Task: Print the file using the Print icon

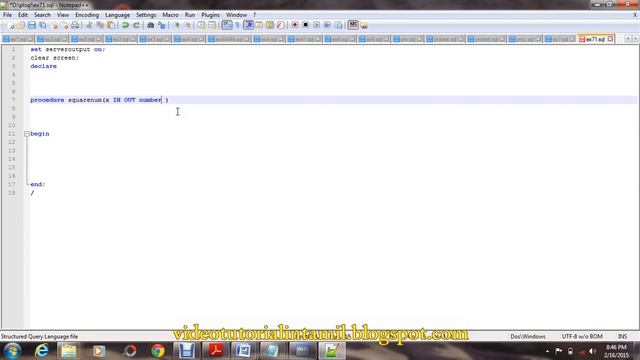Action: (75, 25)
